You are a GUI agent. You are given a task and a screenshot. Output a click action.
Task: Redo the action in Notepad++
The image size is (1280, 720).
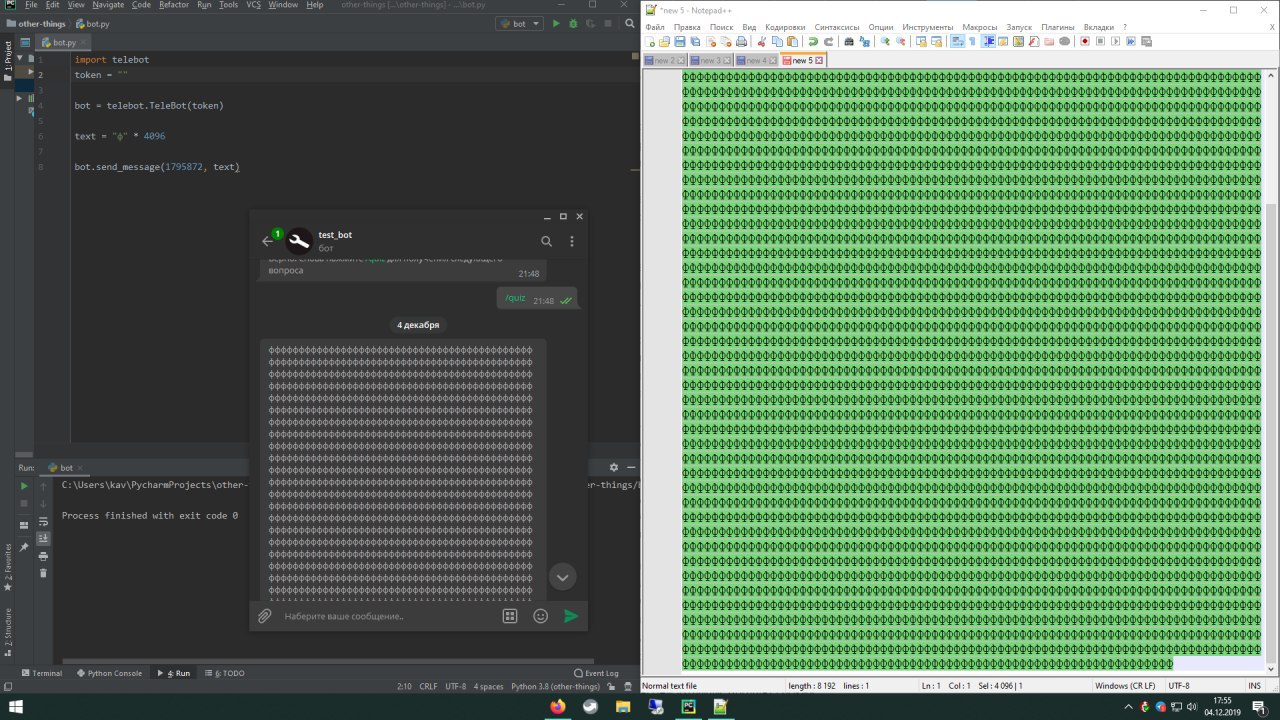point(828,42)
